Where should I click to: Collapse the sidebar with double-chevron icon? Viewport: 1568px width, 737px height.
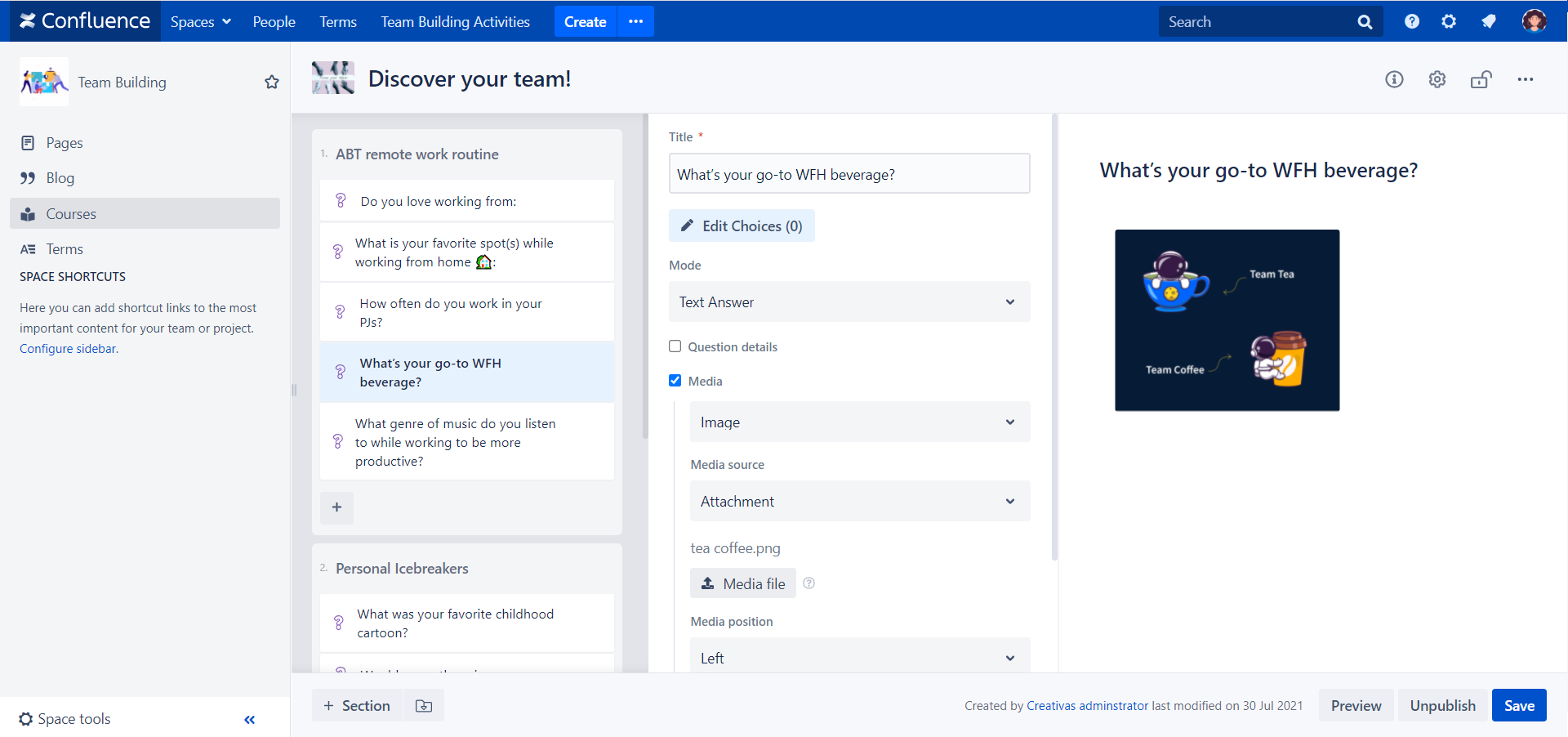[250, 720]
